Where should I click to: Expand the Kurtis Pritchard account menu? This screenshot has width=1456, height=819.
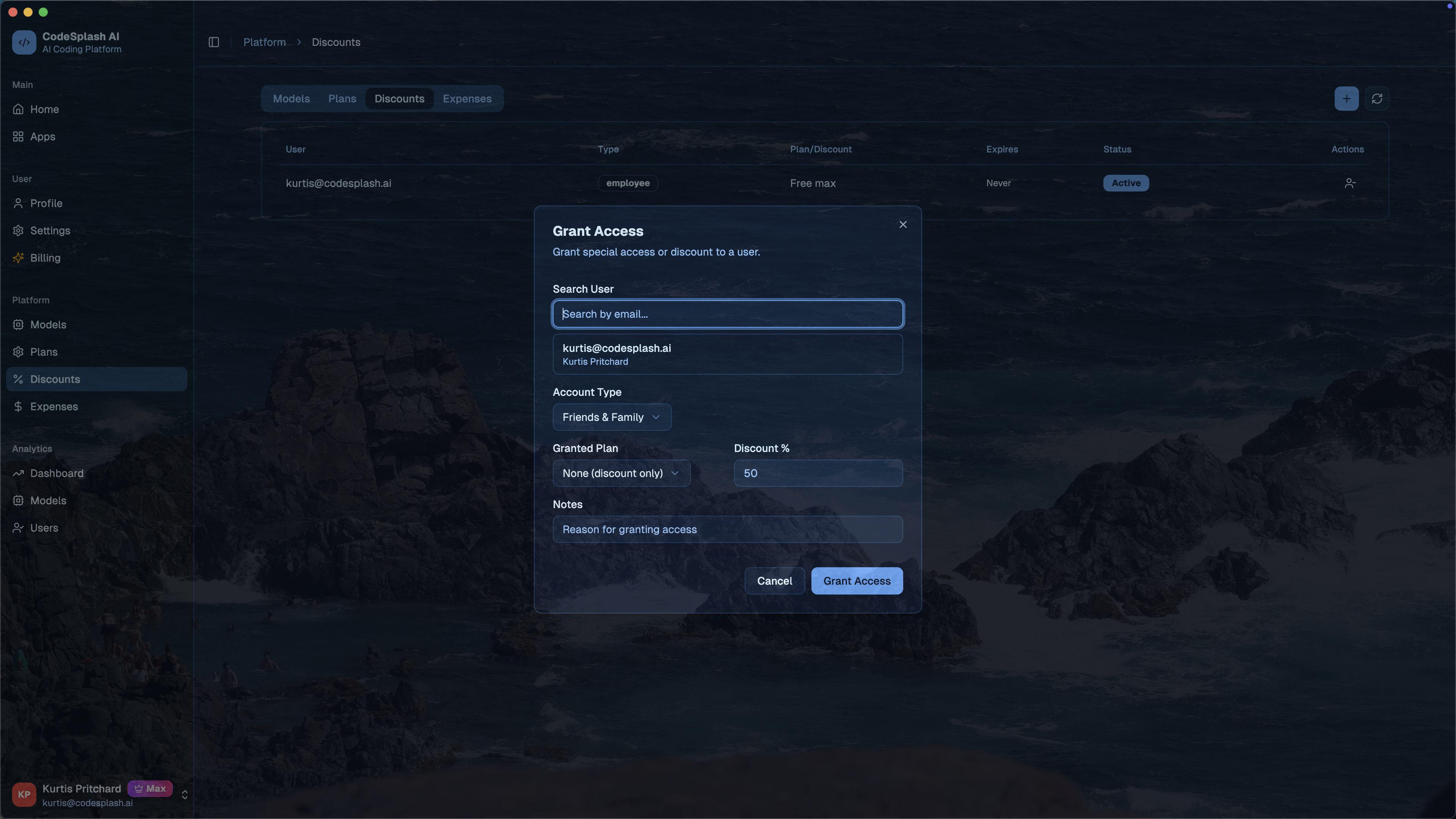click(x=184, y=795)
